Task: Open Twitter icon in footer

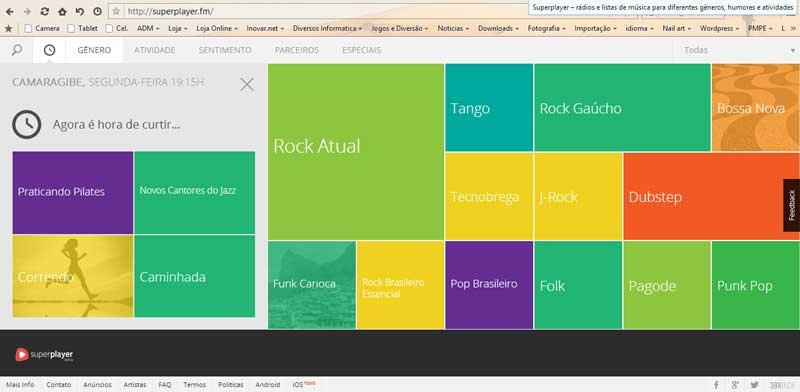Action: point(755,385)
